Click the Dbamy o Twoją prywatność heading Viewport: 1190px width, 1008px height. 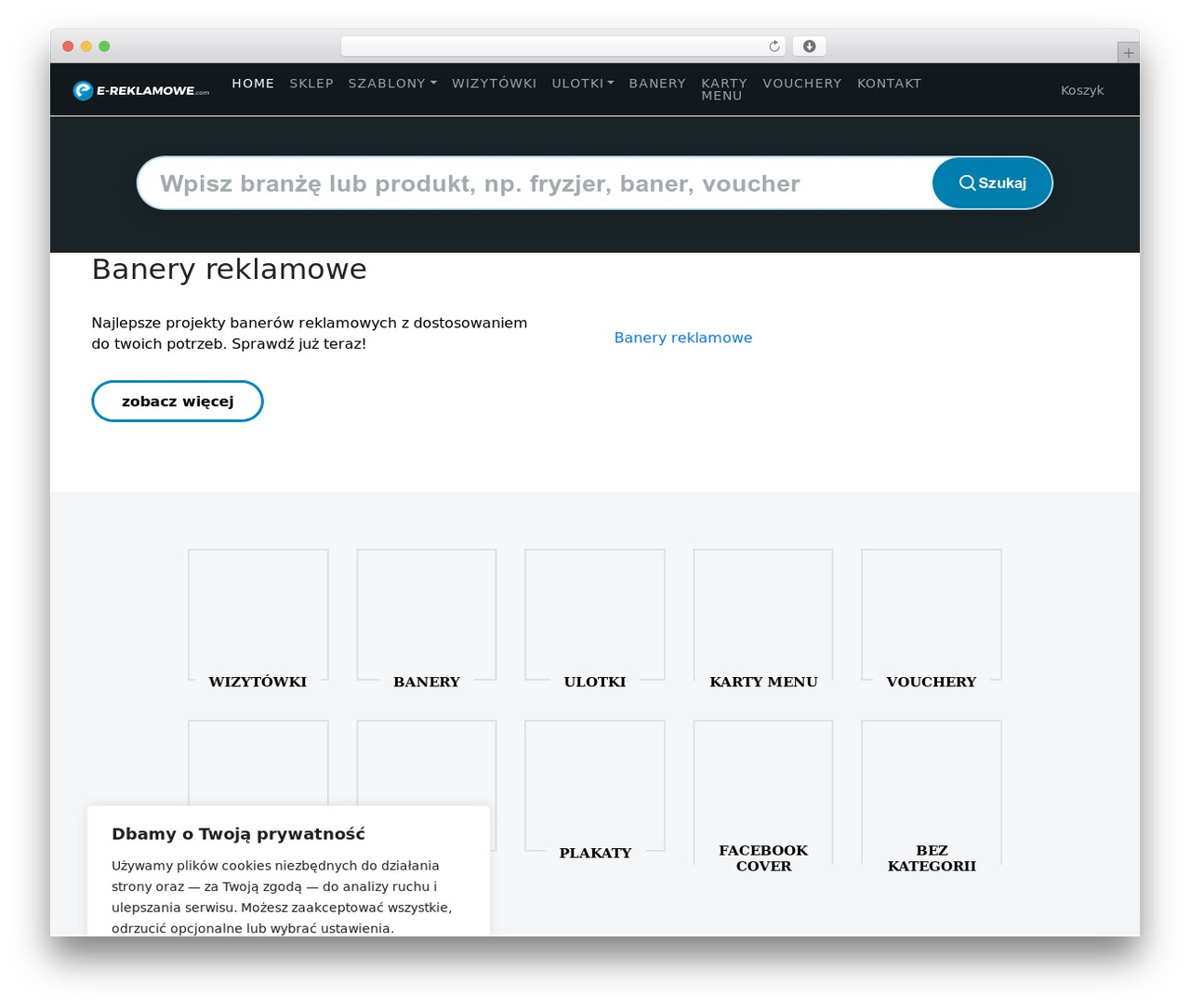[x=238, y=834]
